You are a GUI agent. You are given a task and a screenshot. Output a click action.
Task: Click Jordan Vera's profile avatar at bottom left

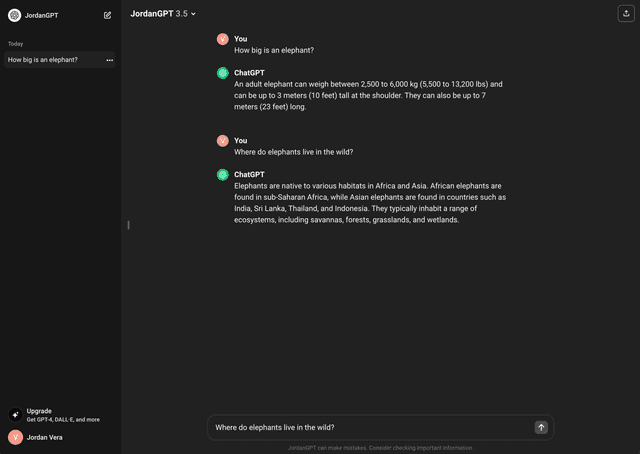coord(15,437)
